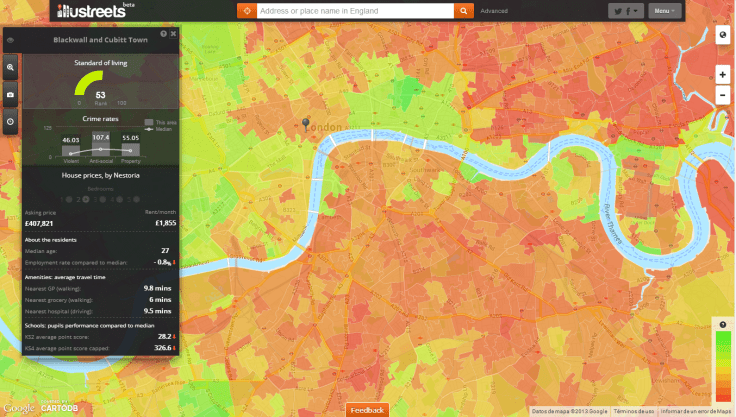
Task: Open help for Blackwall and Cubitt Town panel
Action: (164, 33)
